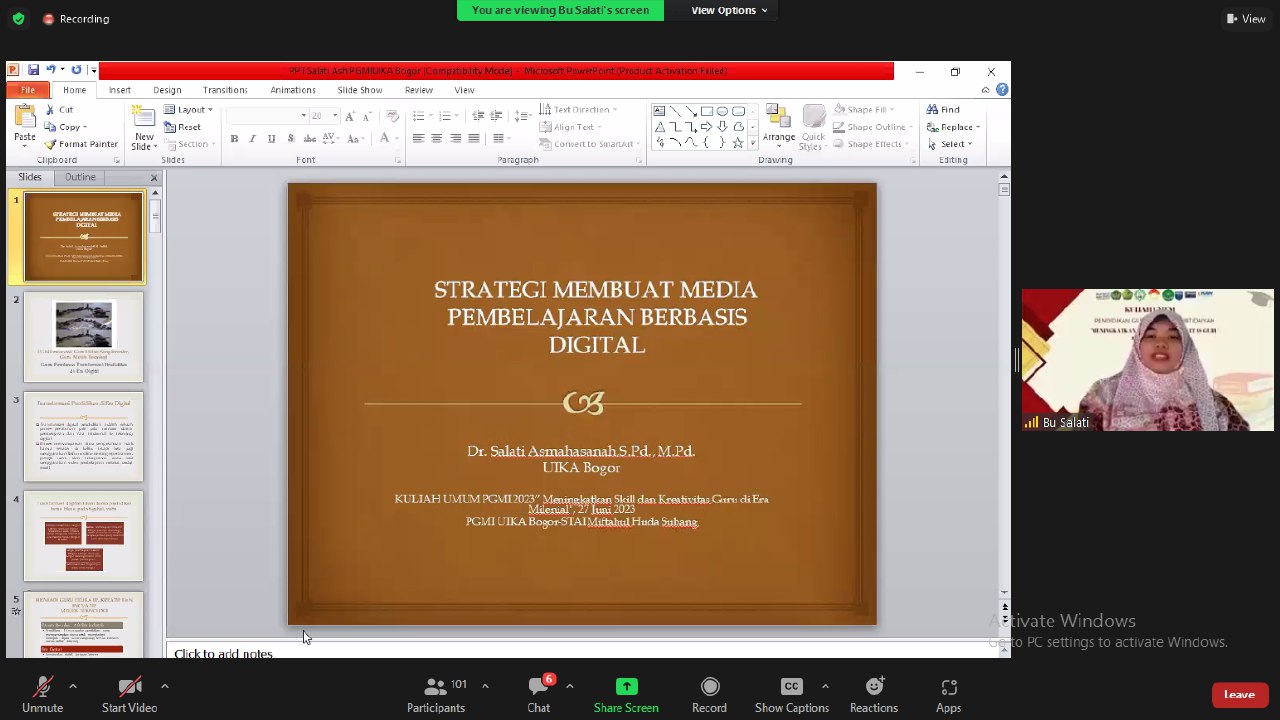Screen dimensions: 1280x720
Task: Insert a New Slide
Action: pyautogui.click(x=144, y=128)
